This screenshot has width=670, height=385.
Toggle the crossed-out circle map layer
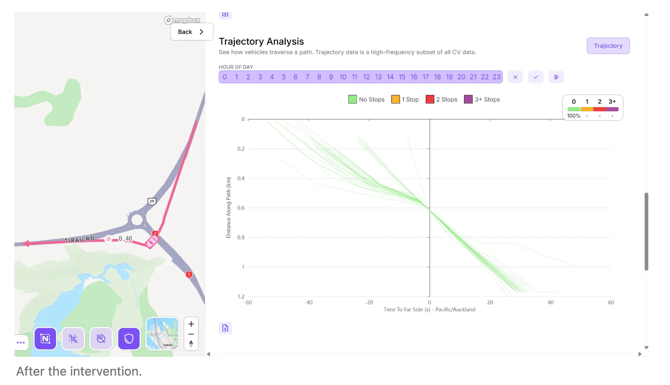click(x=101, y=339)
